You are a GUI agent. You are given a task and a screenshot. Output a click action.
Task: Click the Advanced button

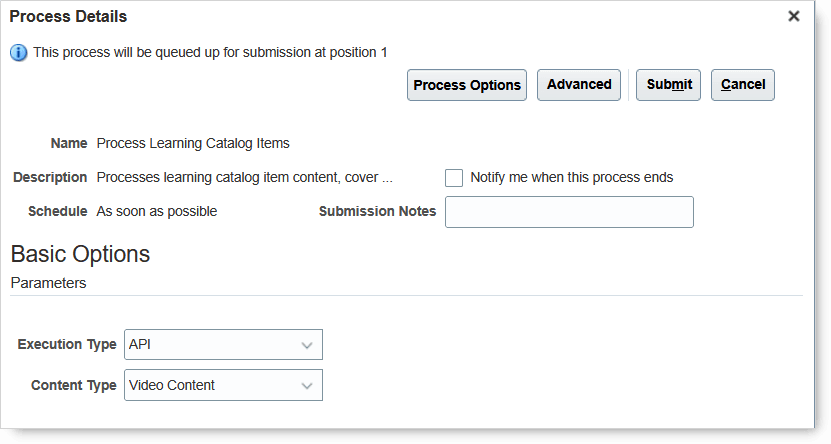(579, 84)
